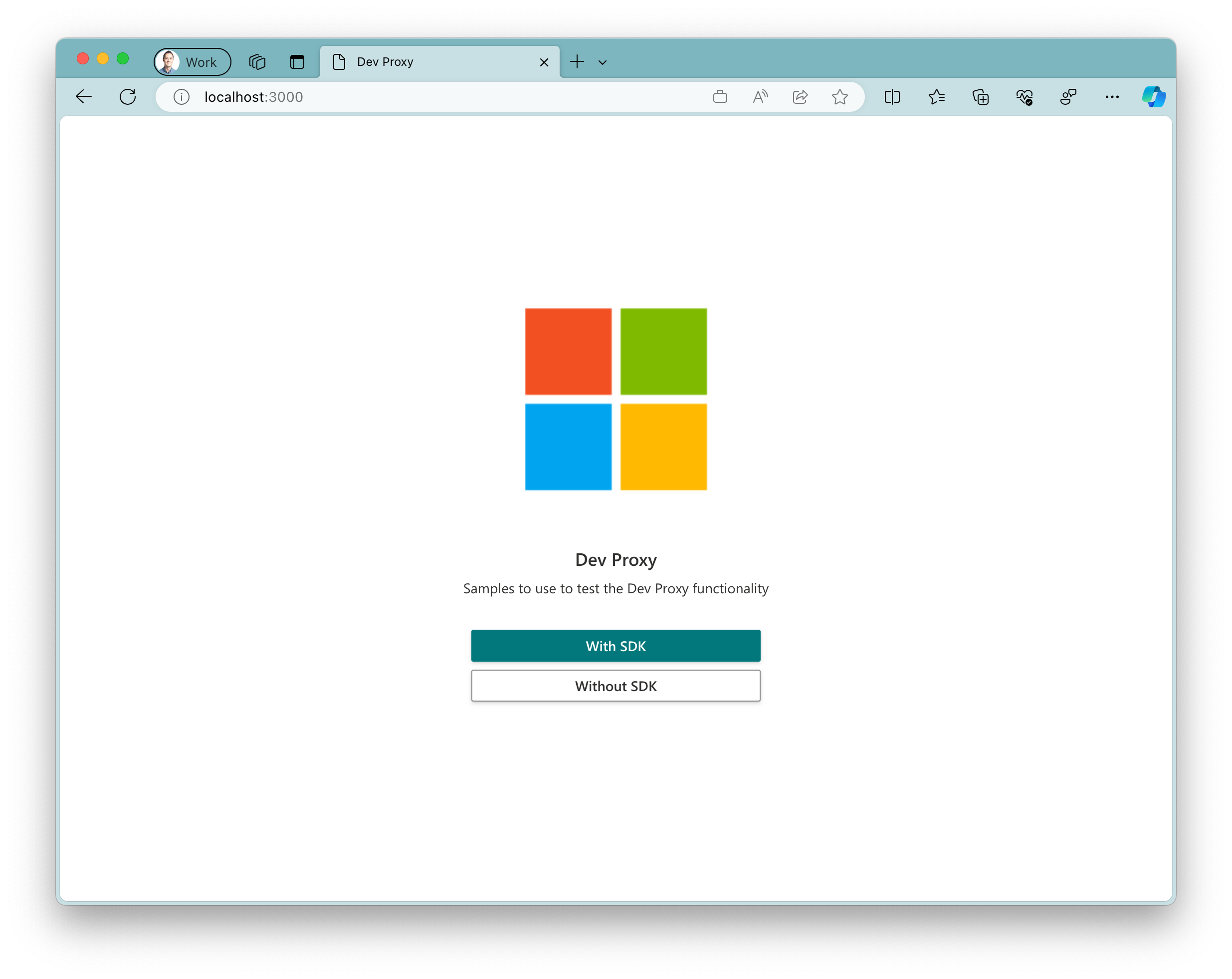Viewport: 1232px width, 979px height.
Task: Click the new tab plus button
Action: coord(577,61)
